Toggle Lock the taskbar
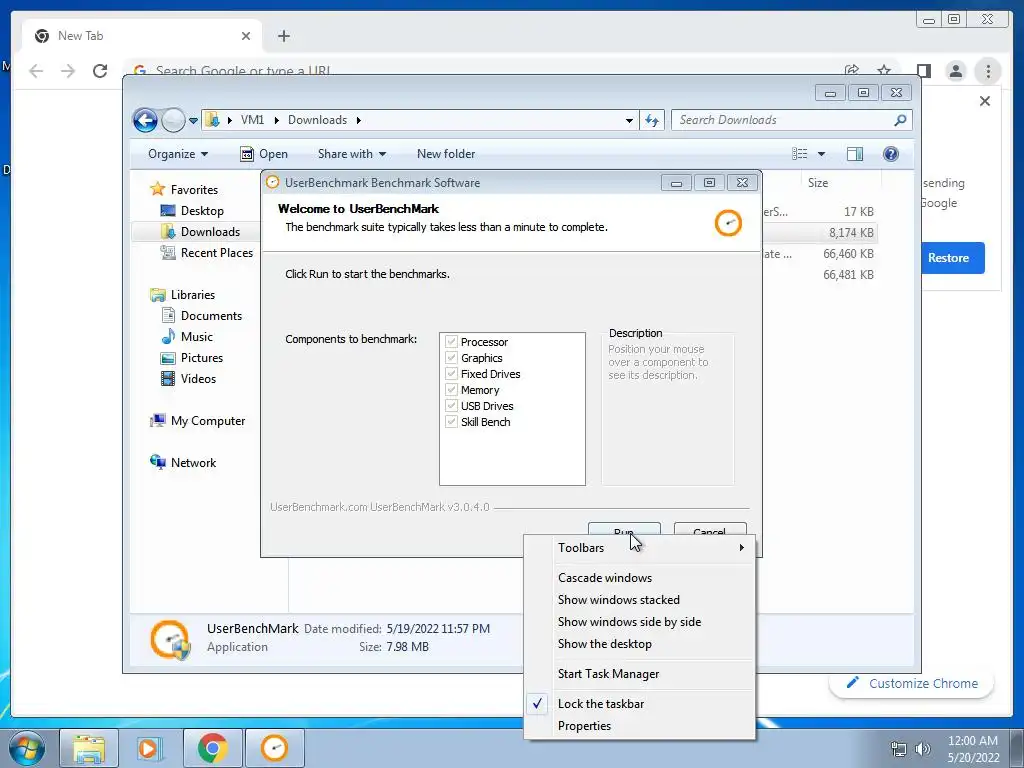This screenshot has height=768, width=1024. coord(640,704)
